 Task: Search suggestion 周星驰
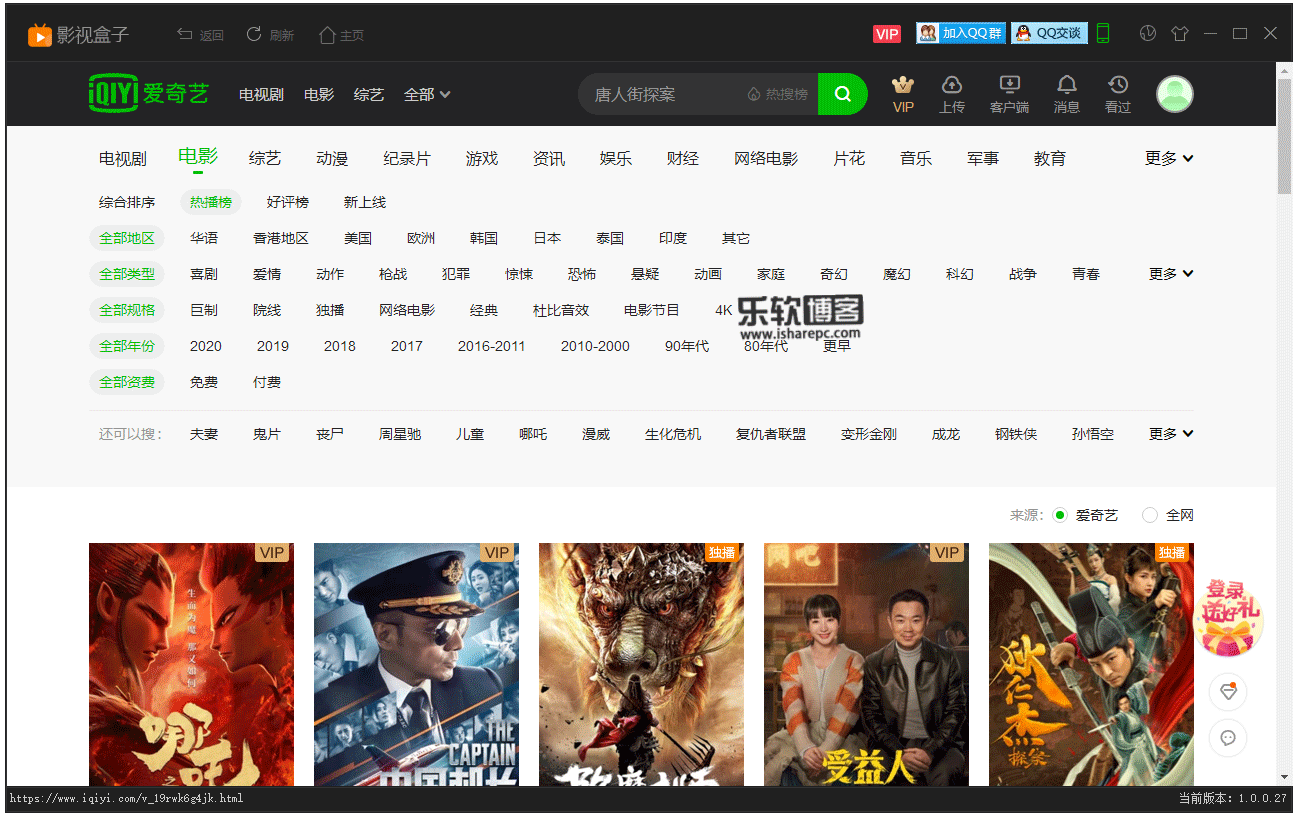(400, 434)
